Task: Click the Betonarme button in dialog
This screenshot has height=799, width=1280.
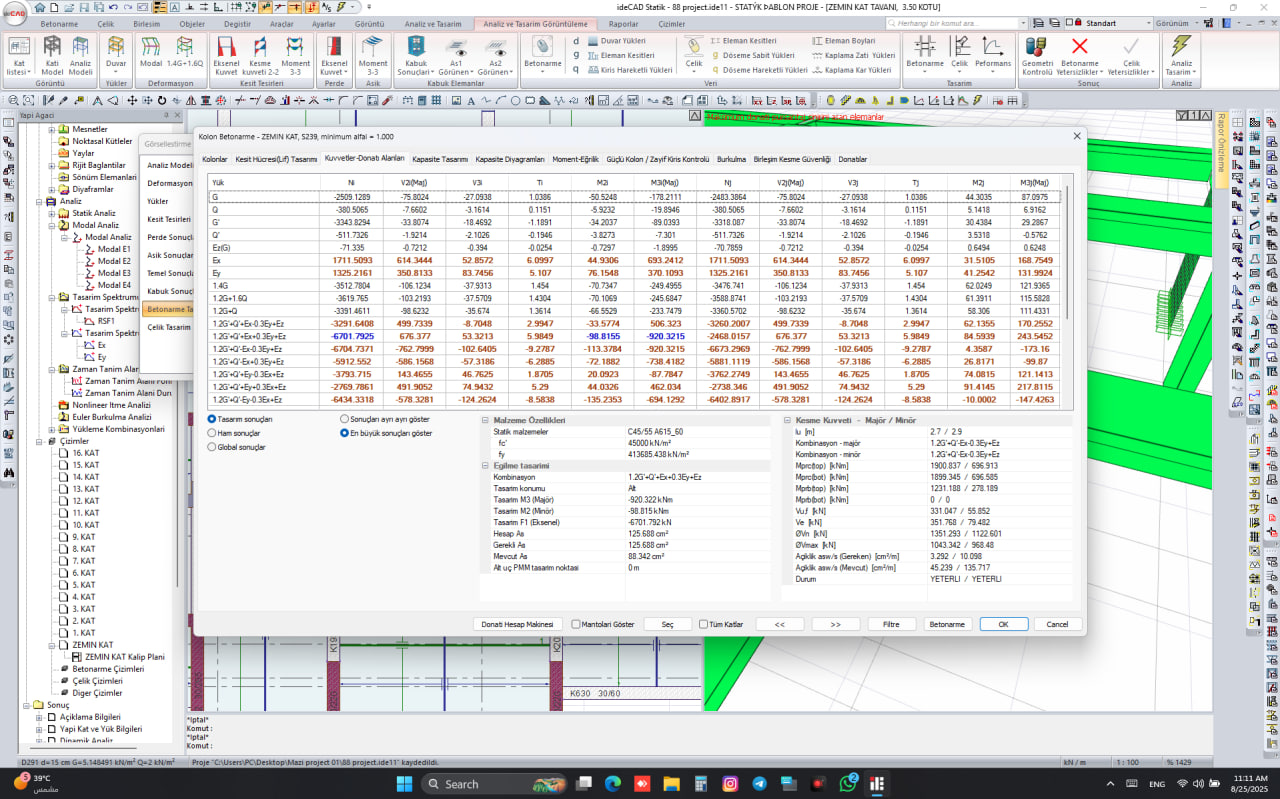Action: (947, 624)
